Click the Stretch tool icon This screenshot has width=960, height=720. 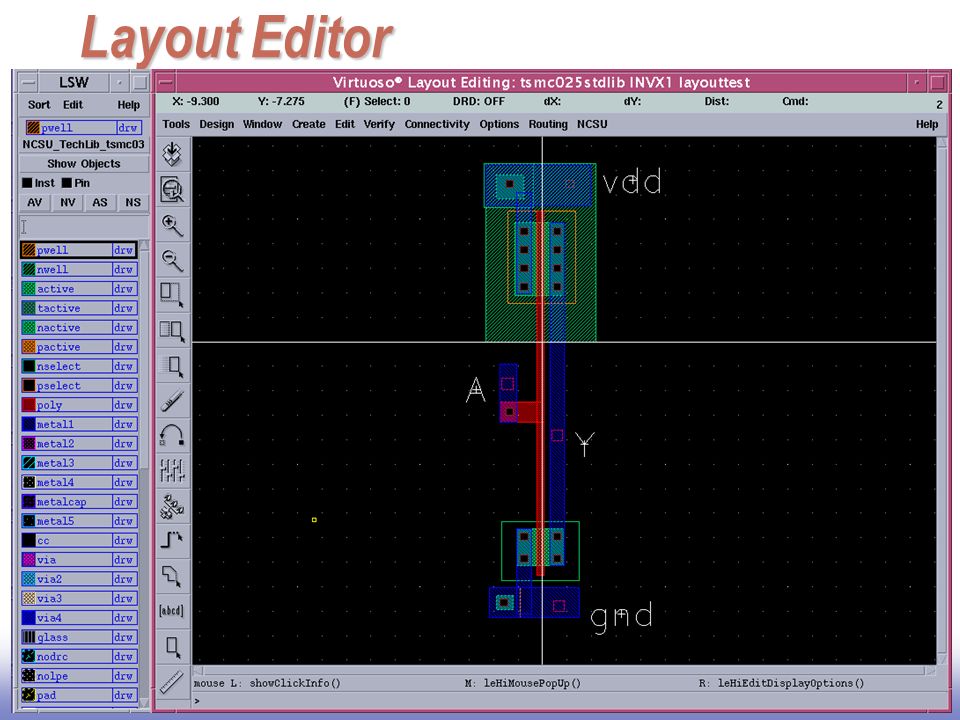tap(173, 295)
